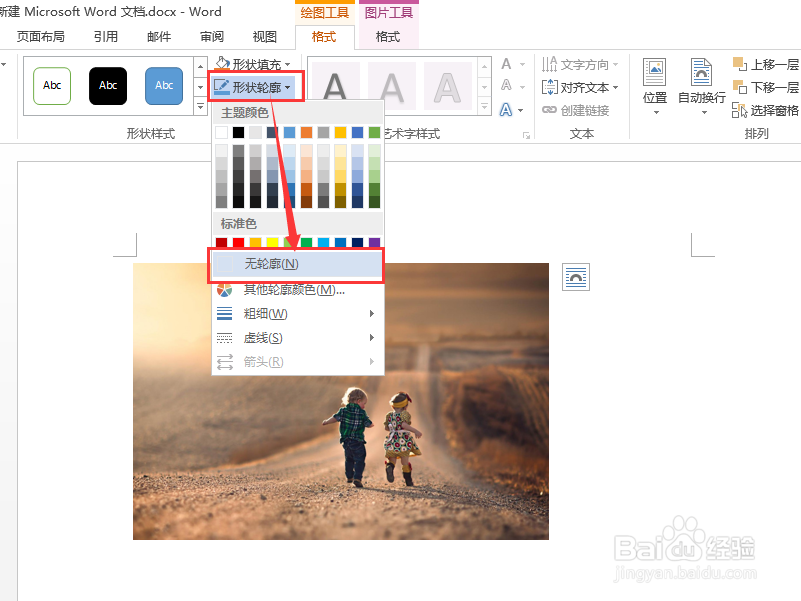Switch to the 格式 Picture Tools tab

pyautogui.click(x=386, y=37)
